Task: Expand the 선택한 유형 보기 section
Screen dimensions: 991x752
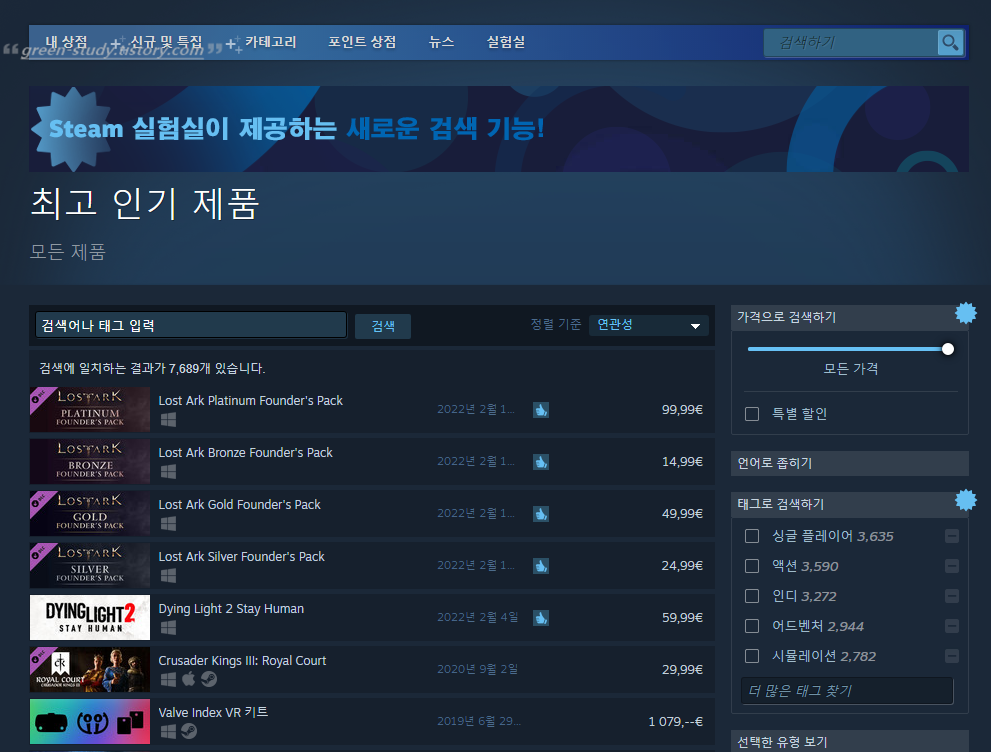Action: click(849, 741)
